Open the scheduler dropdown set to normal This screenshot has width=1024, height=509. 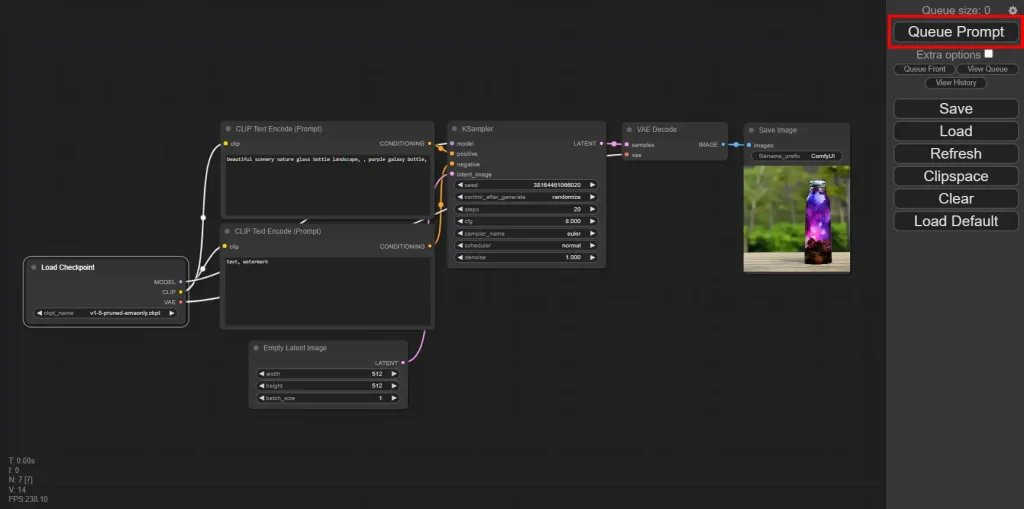526,245
